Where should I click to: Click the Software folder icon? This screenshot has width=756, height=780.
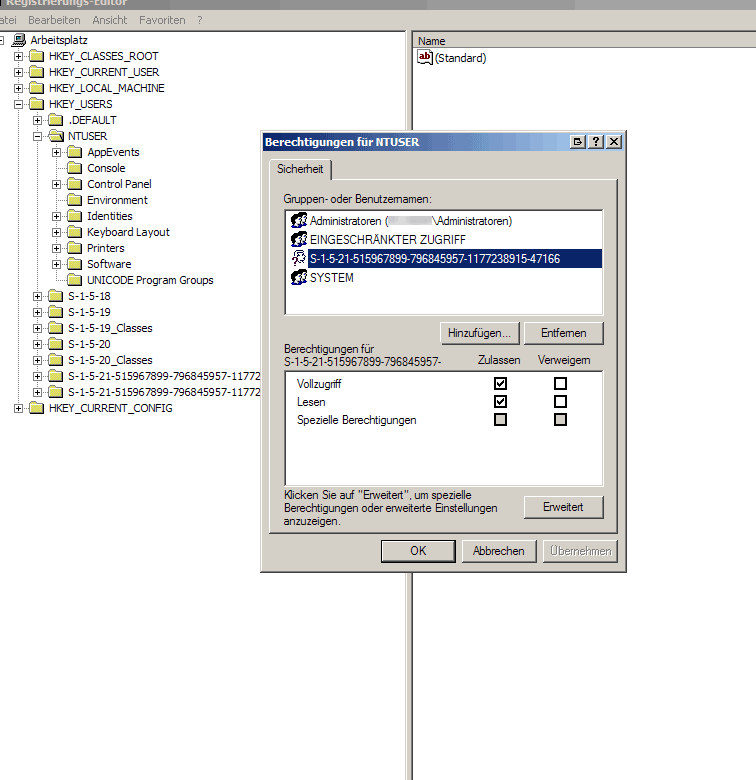point(75,264)
